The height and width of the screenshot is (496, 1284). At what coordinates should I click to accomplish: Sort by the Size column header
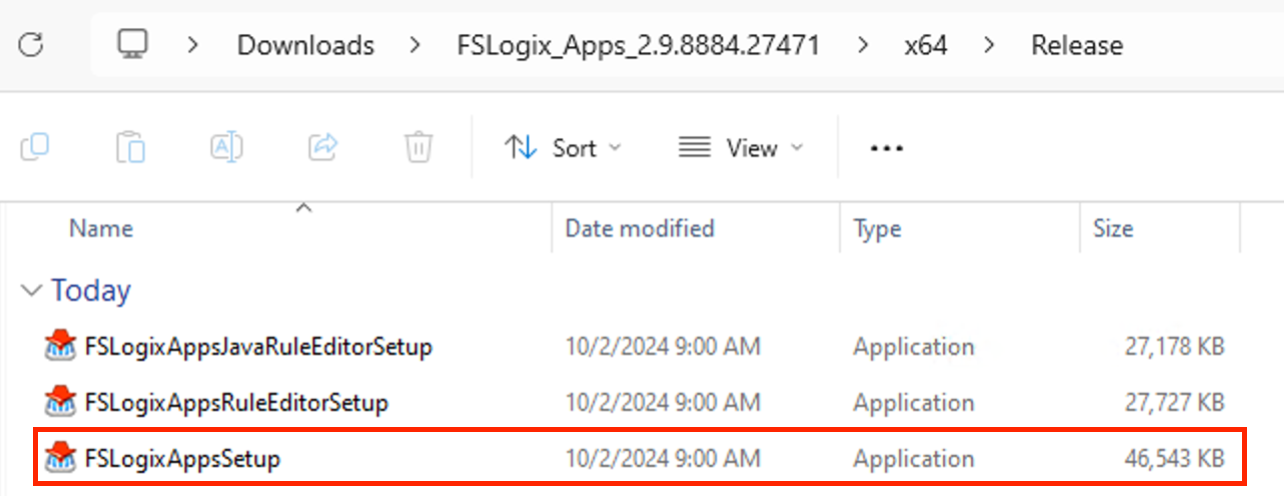1113,229
